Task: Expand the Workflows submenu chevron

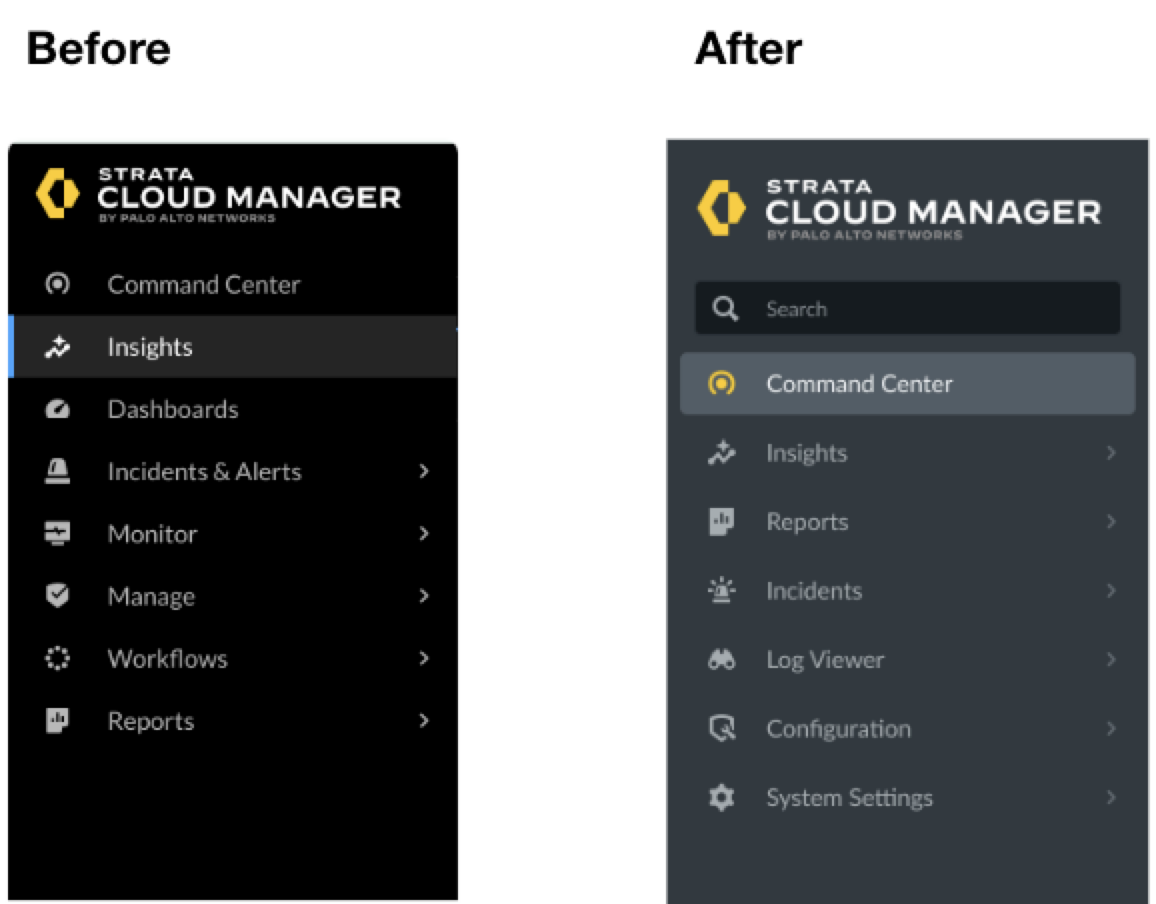Action: pyautogui.click(x=424, y=658)
